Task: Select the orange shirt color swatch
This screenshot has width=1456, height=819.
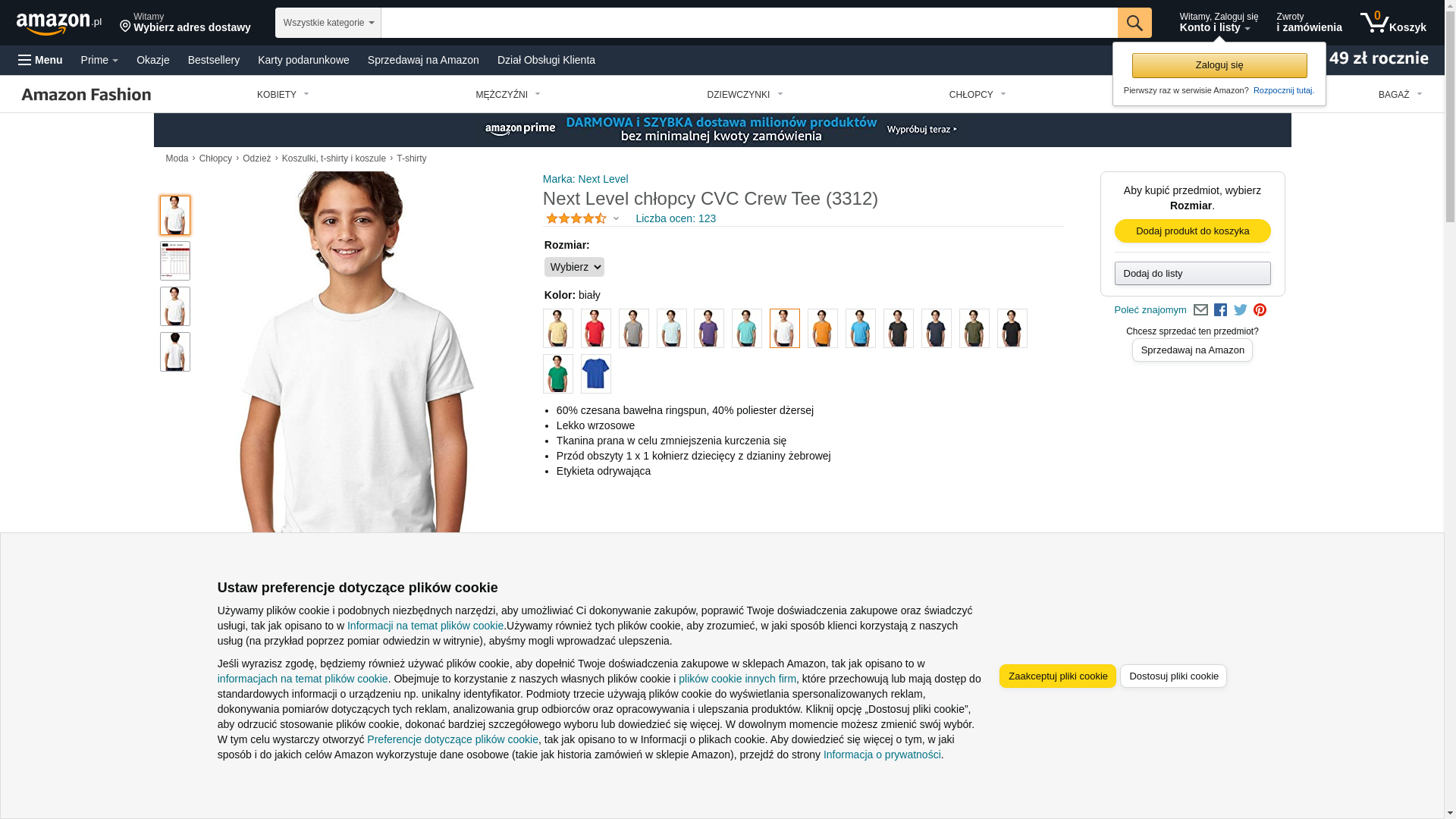Action: point(822,328)
